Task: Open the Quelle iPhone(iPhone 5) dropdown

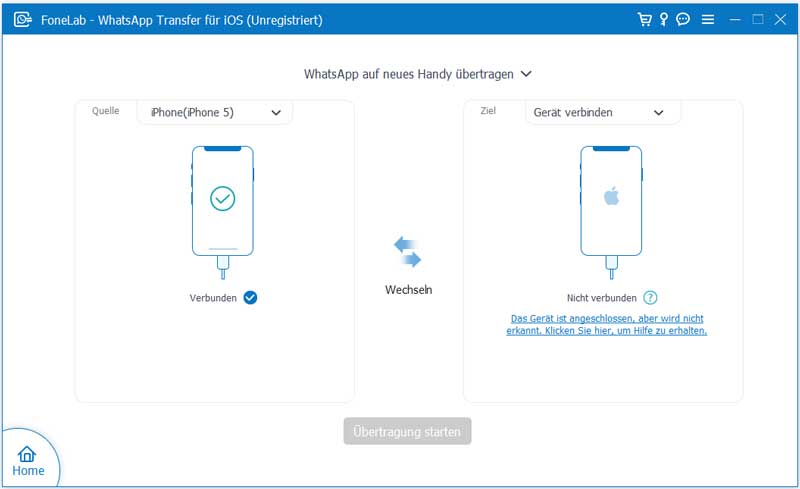Action: (x=215, y=113)
